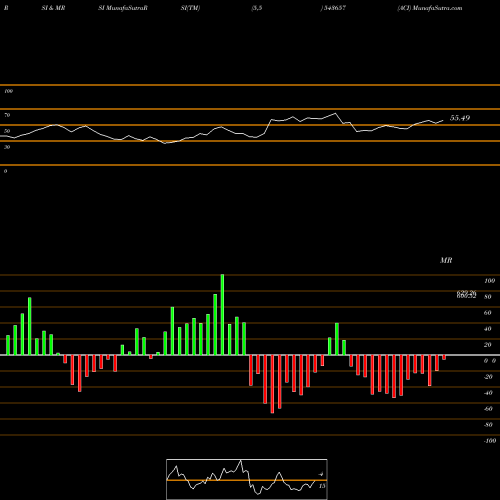500x500 pixels.
Task: Click the tallest green histogram bar
Action: tap(222, 315)
